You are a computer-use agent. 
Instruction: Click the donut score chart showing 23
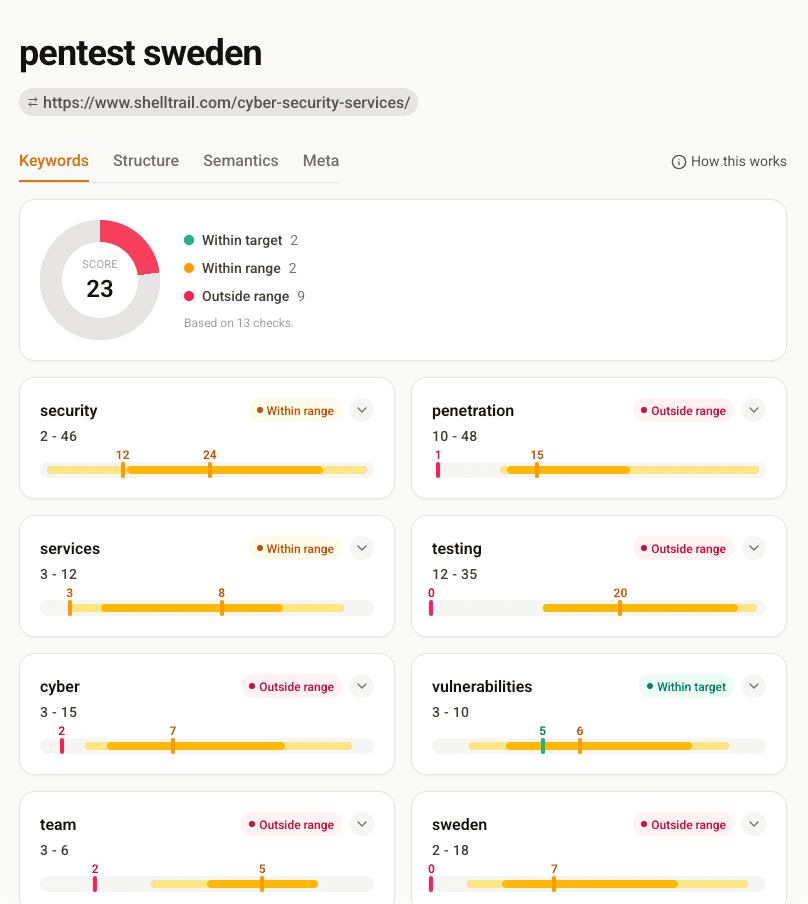click(100, 280)
